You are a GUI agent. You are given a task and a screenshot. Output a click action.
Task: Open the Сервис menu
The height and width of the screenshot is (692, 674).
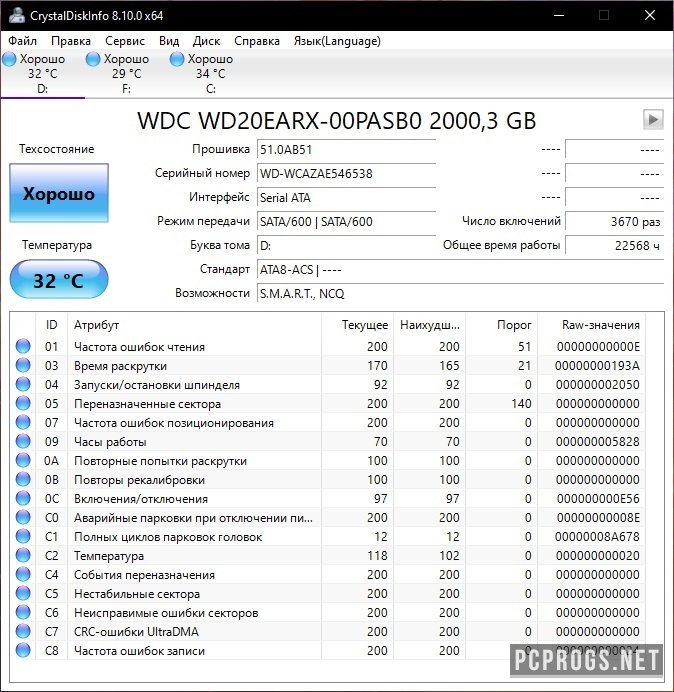coord(125,41)
